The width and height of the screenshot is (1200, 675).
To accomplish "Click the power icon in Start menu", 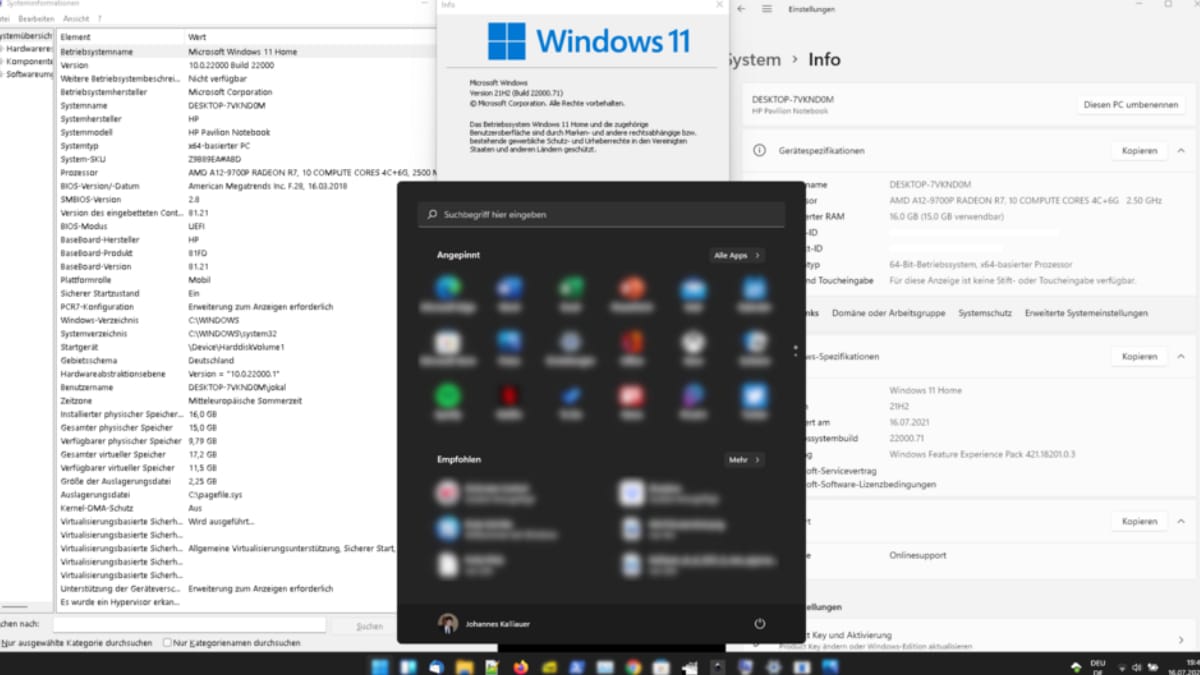I will point(760,623).
